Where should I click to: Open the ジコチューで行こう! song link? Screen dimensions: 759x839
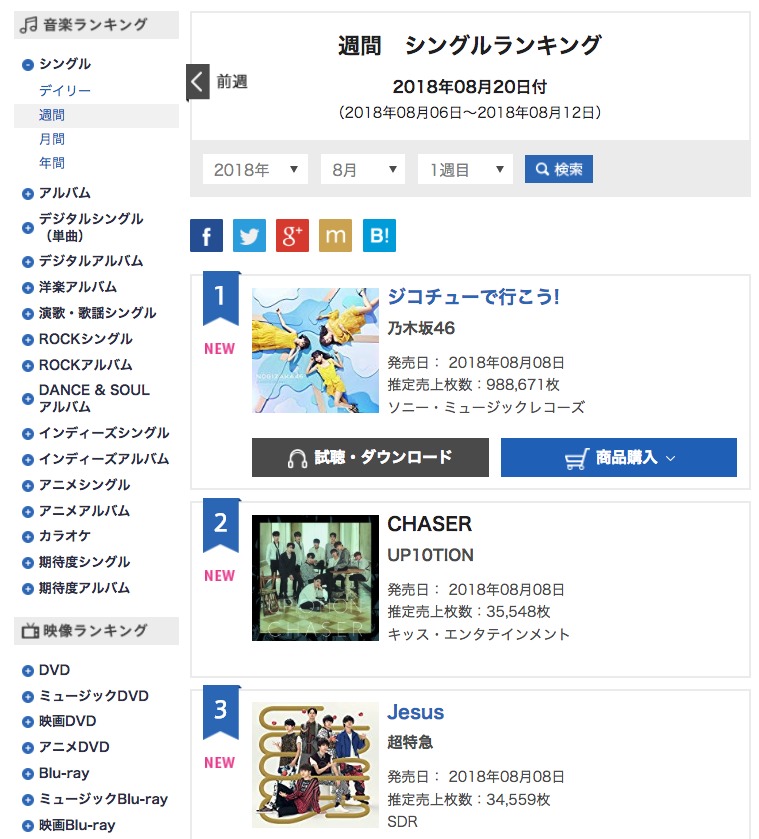coord(473,296)
